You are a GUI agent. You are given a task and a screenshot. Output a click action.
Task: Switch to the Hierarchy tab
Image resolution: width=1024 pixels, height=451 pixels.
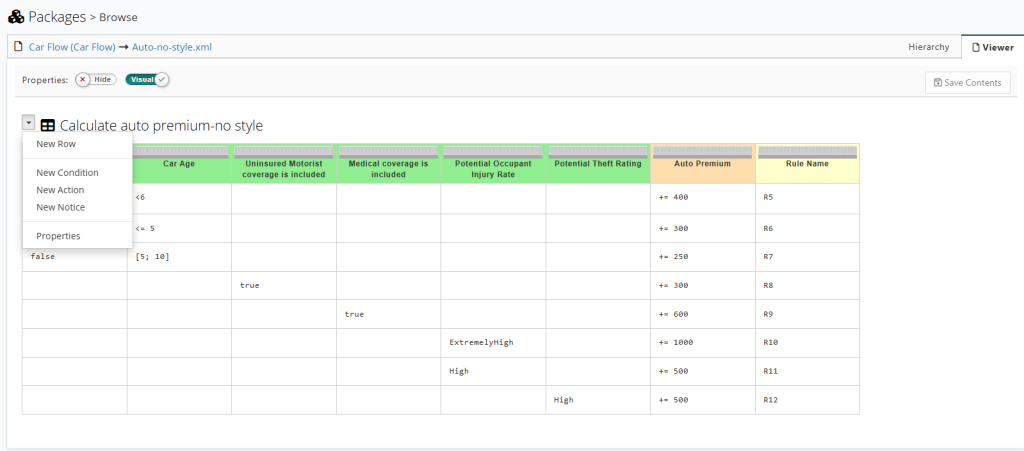coord(929,47)
